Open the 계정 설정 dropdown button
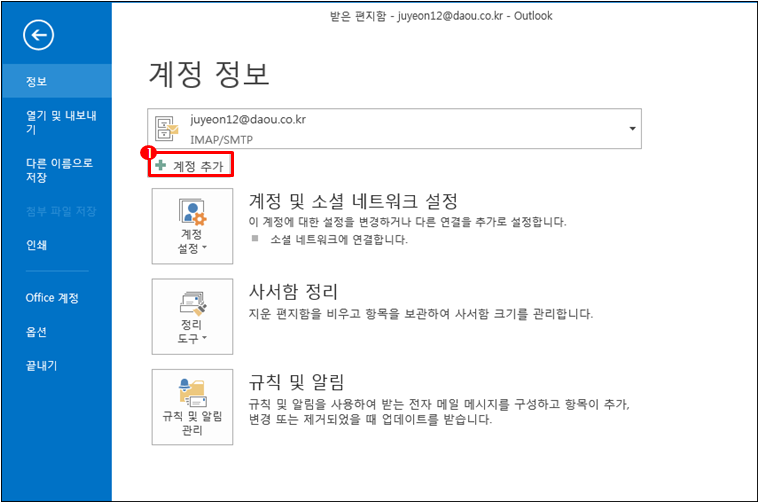759x503 pixels. tap(192, 226)
